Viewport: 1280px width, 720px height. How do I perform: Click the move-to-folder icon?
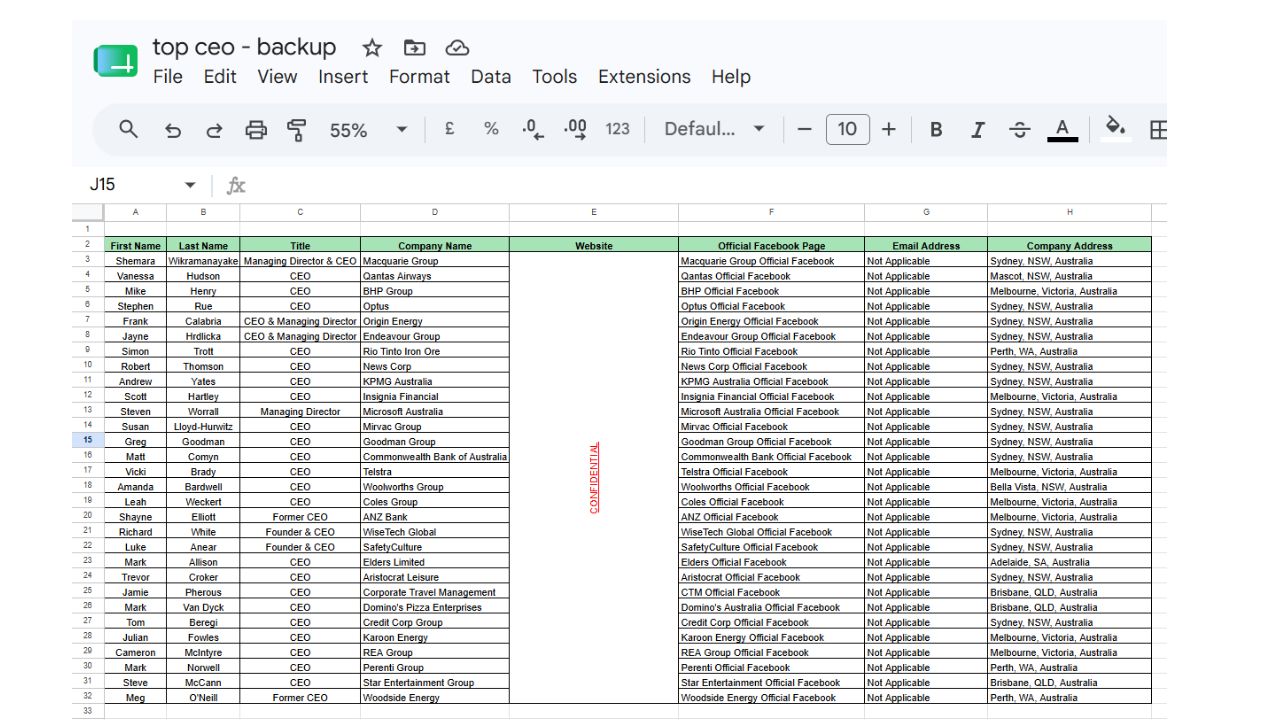tap(414, 48)
